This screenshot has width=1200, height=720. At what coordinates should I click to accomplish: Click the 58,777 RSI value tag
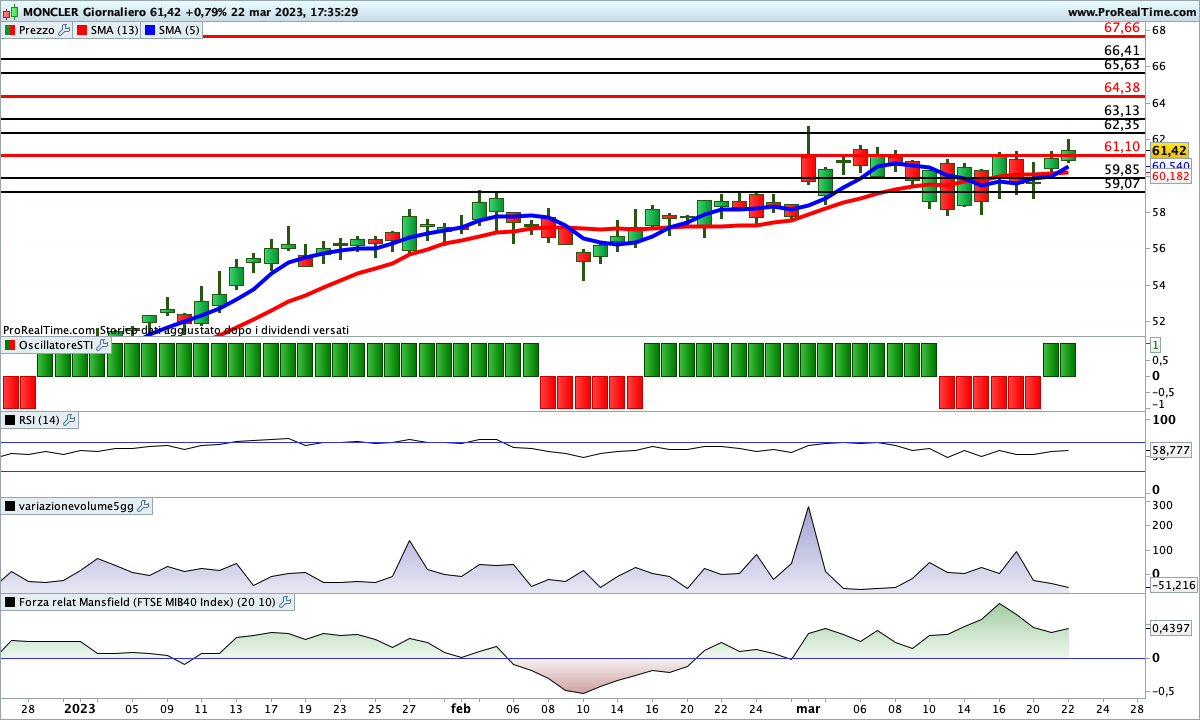coord(1171,451)
